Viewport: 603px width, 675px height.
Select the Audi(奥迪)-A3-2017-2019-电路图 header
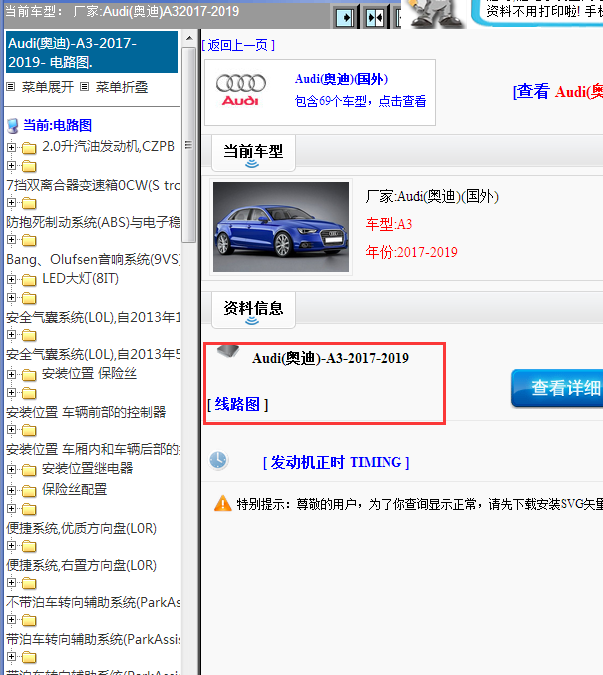click(x=92, y=52)
